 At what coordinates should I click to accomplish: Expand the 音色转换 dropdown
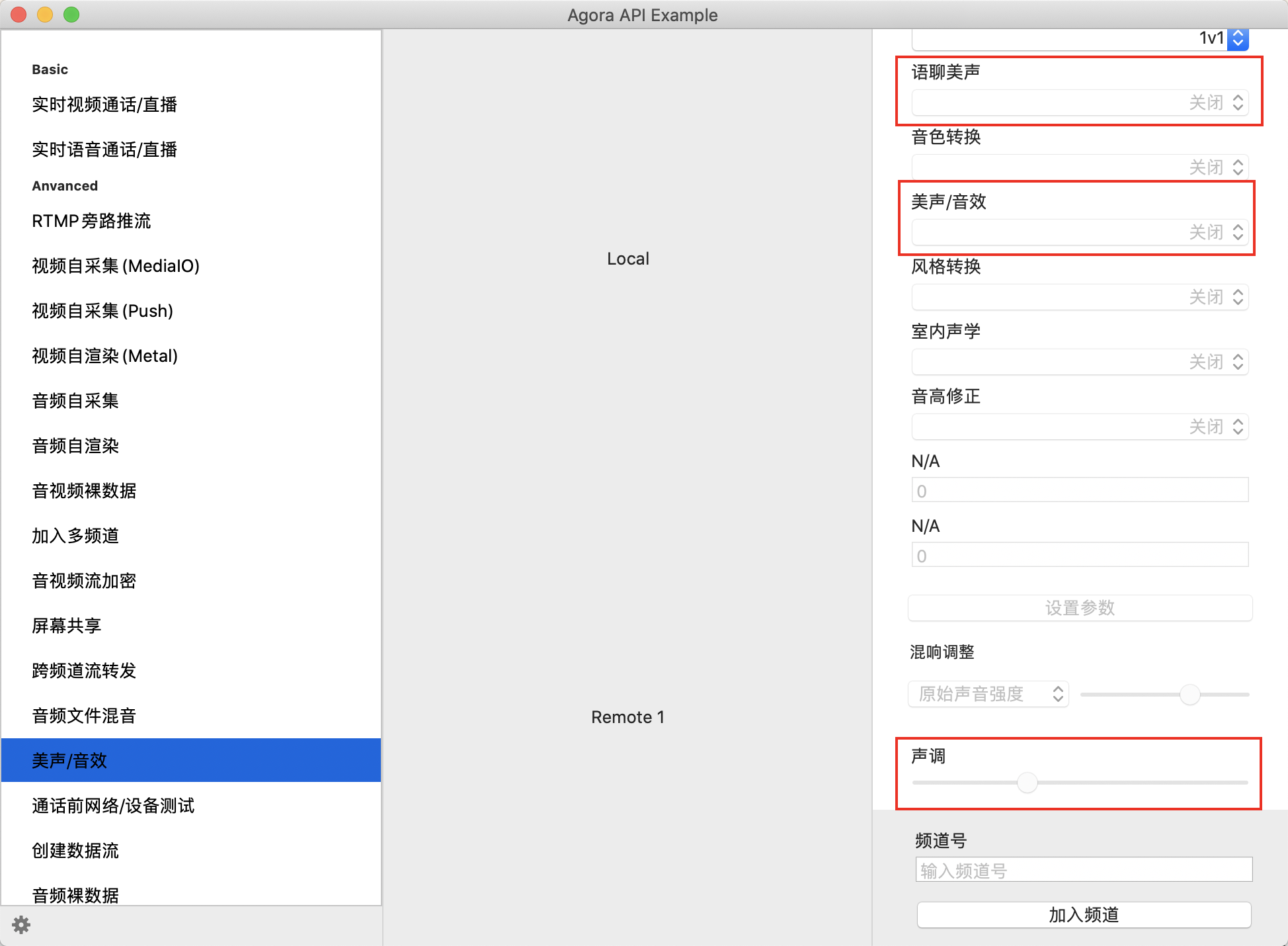[1080, 167]
